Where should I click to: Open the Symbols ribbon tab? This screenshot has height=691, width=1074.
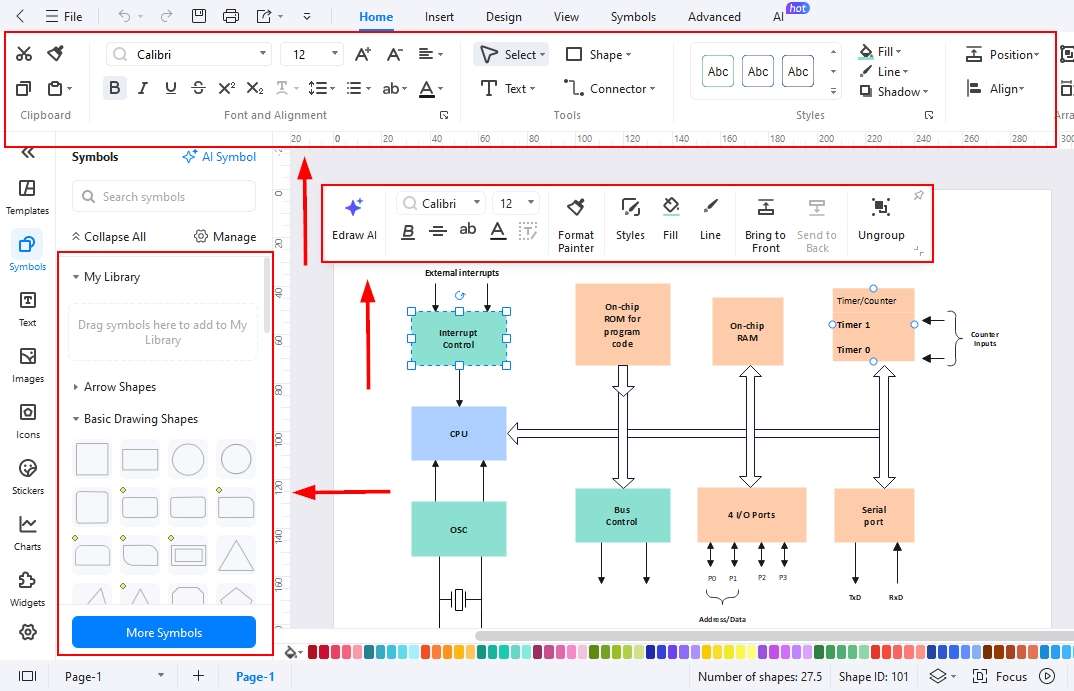coord(633,16)
